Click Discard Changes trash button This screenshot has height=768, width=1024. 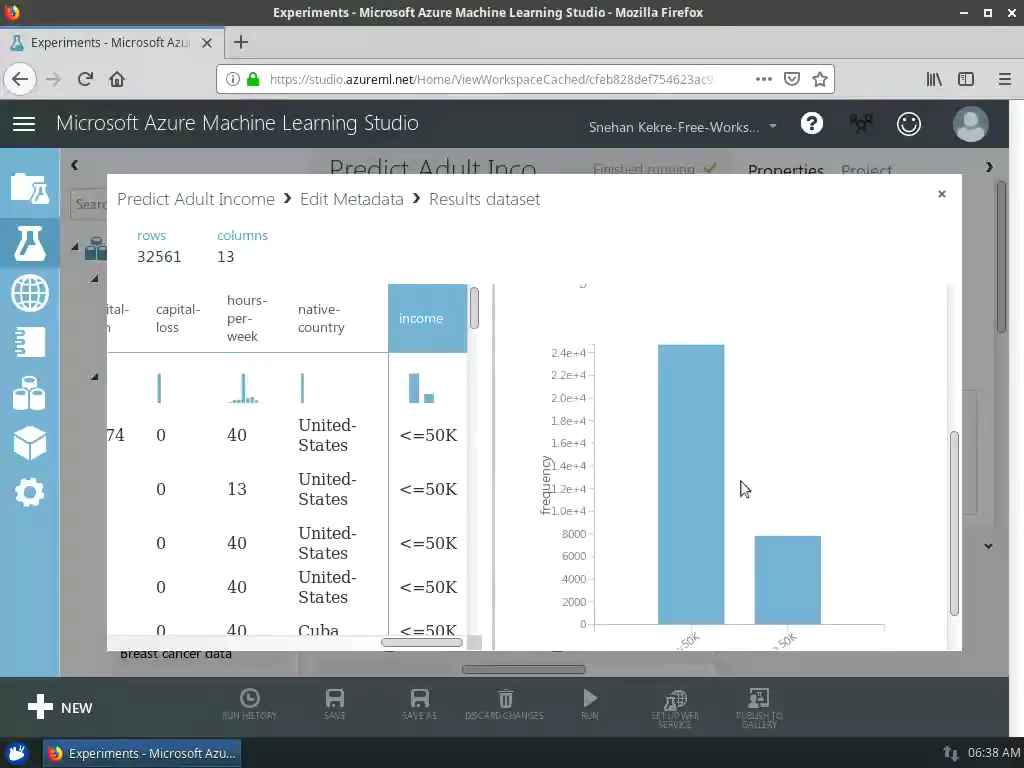click(x=504, y=704)
